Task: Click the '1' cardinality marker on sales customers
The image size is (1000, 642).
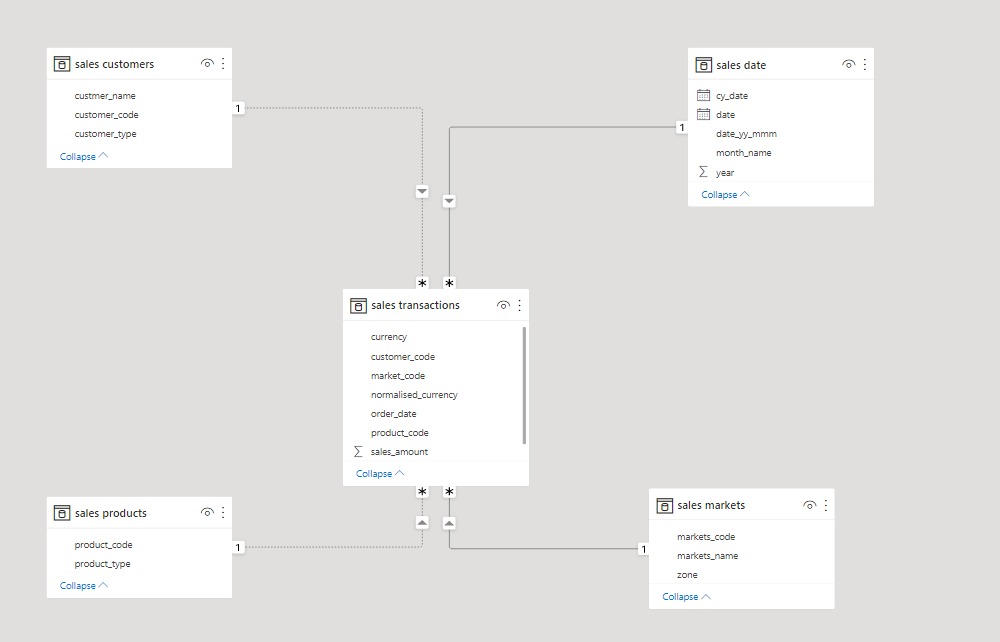Action: pyautogui.click(x=238, y=108)
